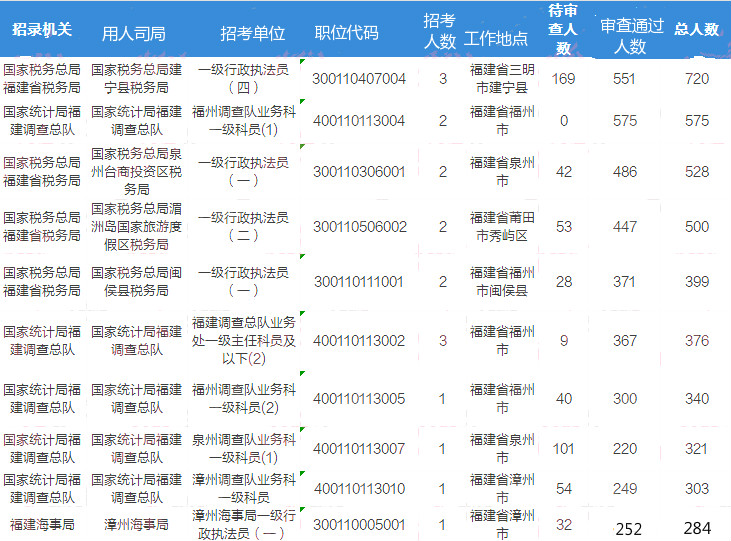Screen dimensions: 731x541
Task: Click the approved count 371
Action: click(x=624, y=282)
